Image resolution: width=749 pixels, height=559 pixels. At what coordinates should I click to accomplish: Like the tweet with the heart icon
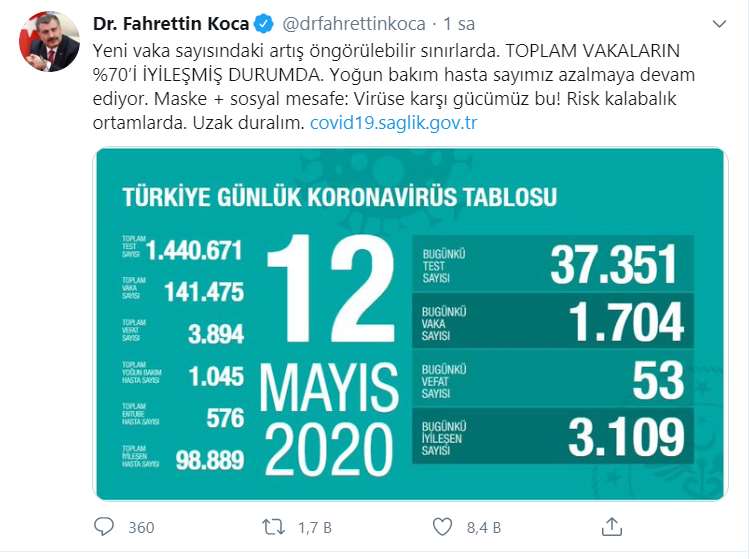pos(442,526)
